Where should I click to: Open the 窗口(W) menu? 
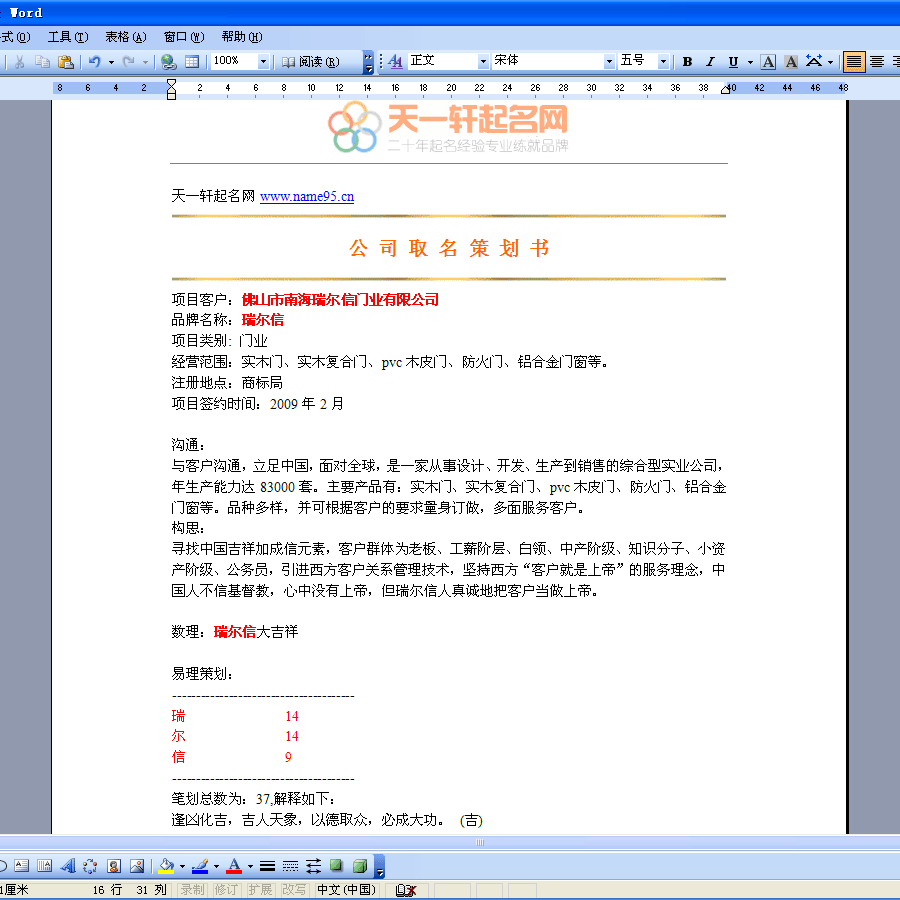point(184,37)
